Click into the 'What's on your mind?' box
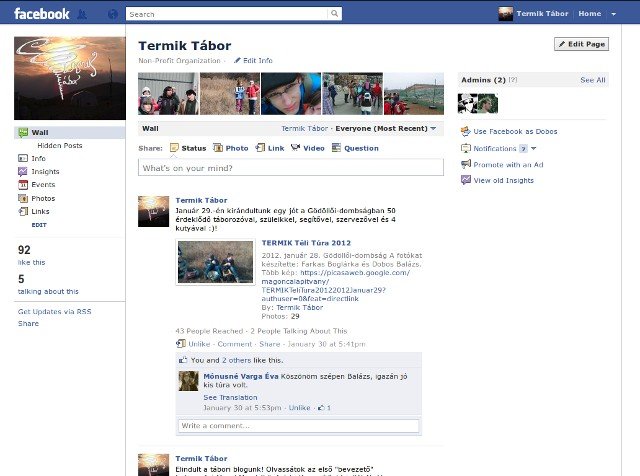 tap(290, 168)
